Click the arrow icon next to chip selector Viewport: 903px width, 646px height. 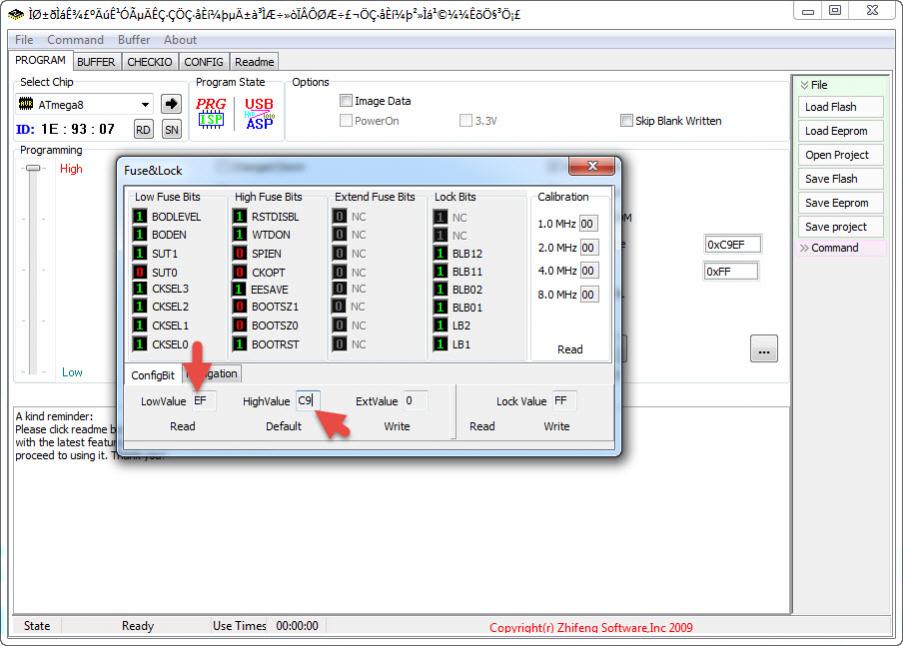pyautogui.click(x=171, y=104)
